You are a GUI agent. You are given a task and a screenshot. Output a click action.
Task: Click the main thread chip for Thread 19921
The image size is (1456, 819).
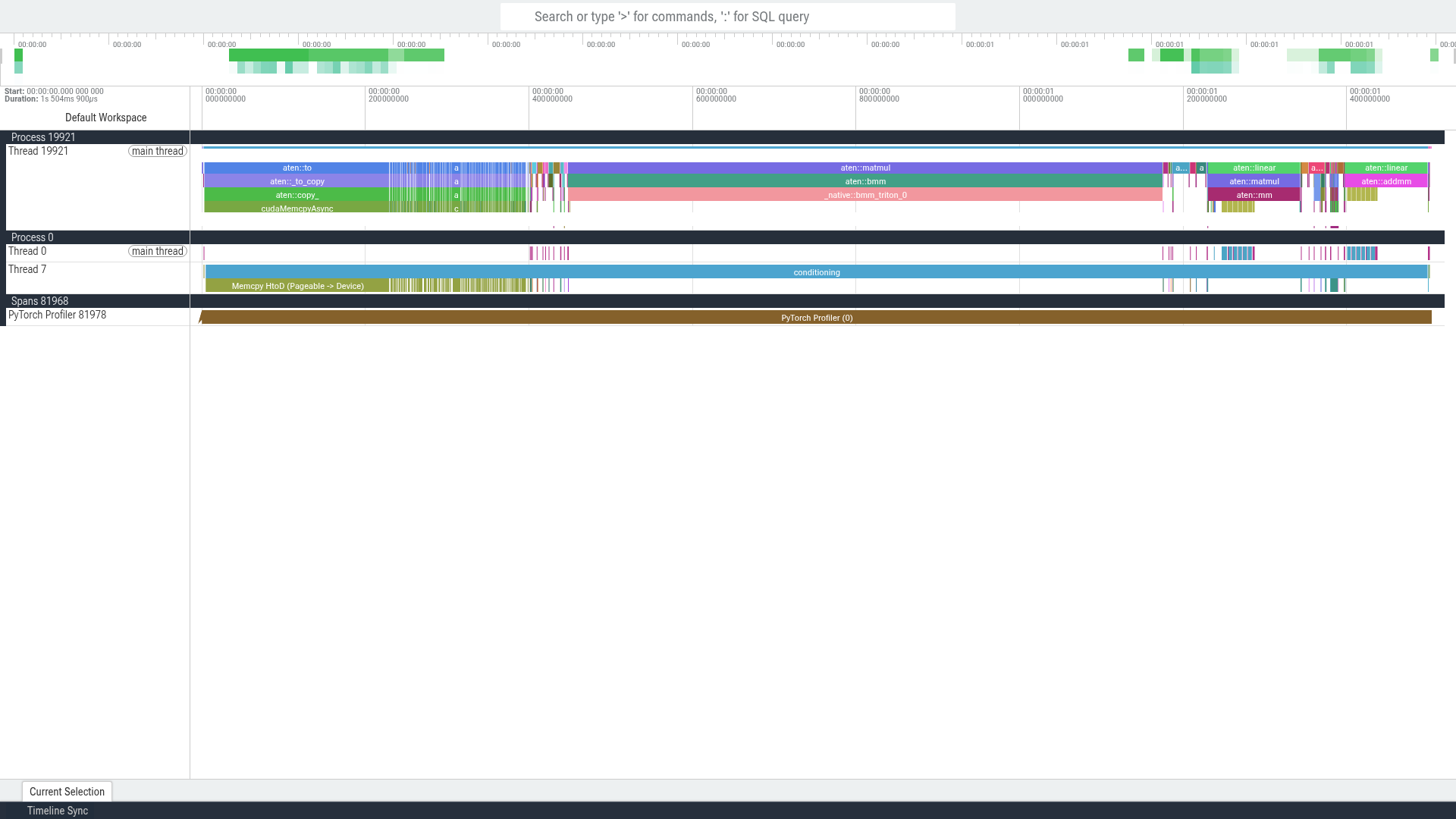[x=158, y=151]
